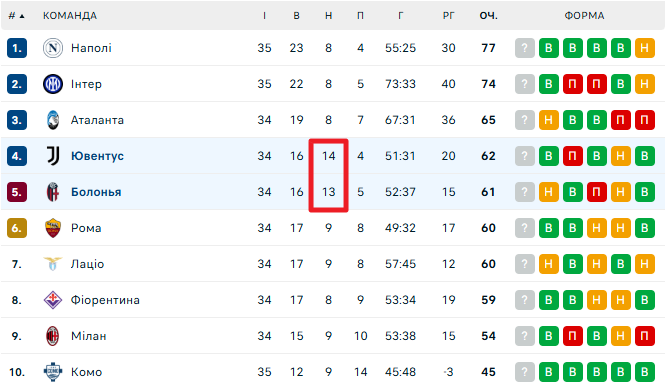Open the Болонья team link

[x=96, y=192]
